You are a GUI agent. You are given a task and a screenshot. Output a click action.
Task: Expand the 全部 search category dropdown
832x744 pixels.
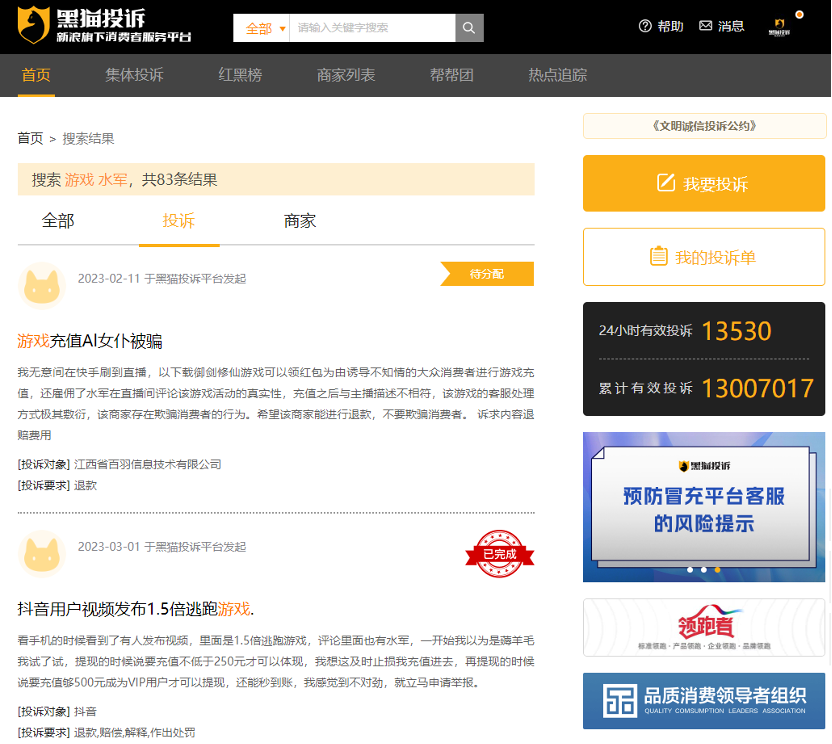pos(262,28)
